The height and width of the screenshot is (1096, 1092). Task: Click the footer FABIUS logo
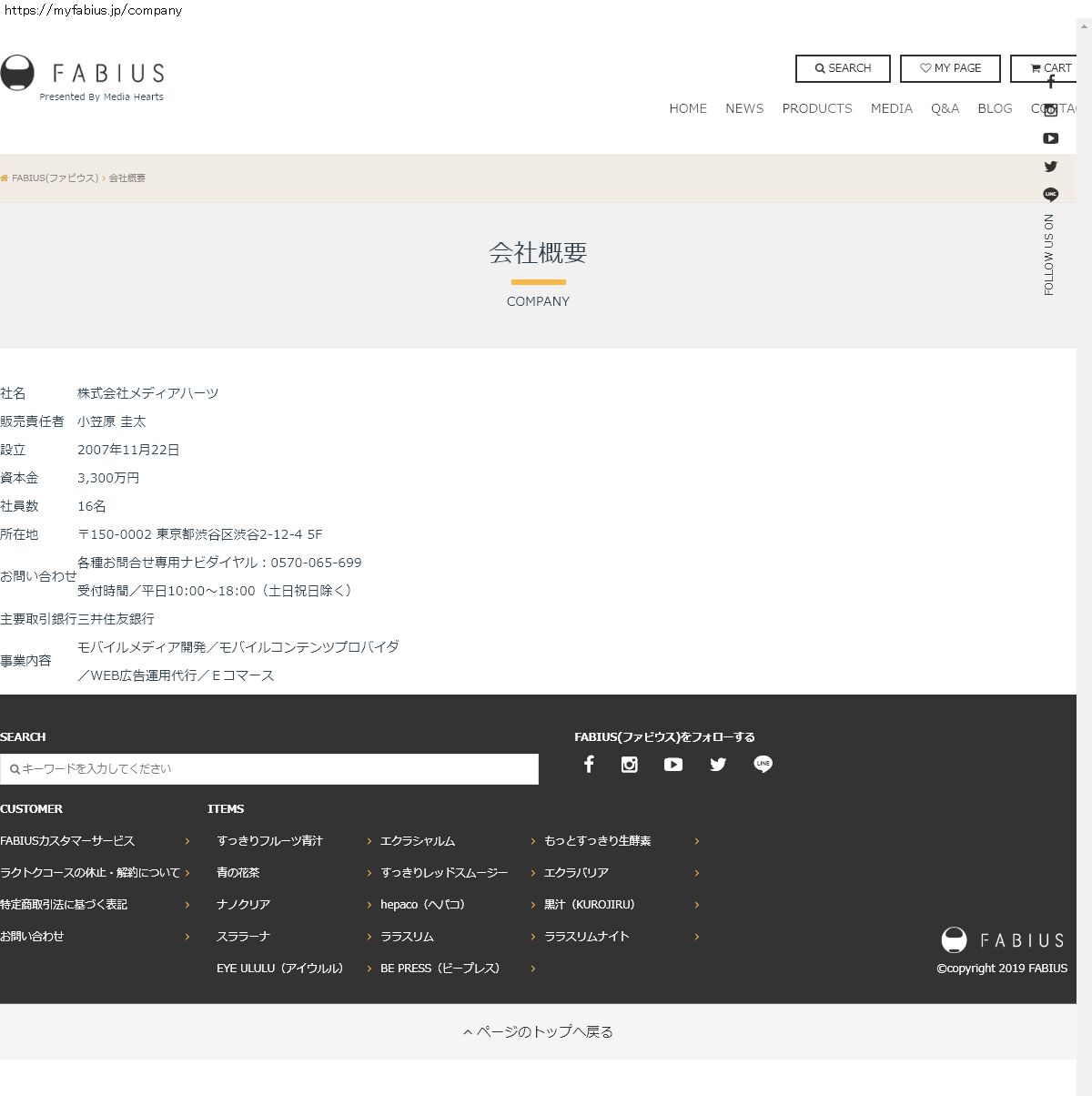coord(1002,940)
